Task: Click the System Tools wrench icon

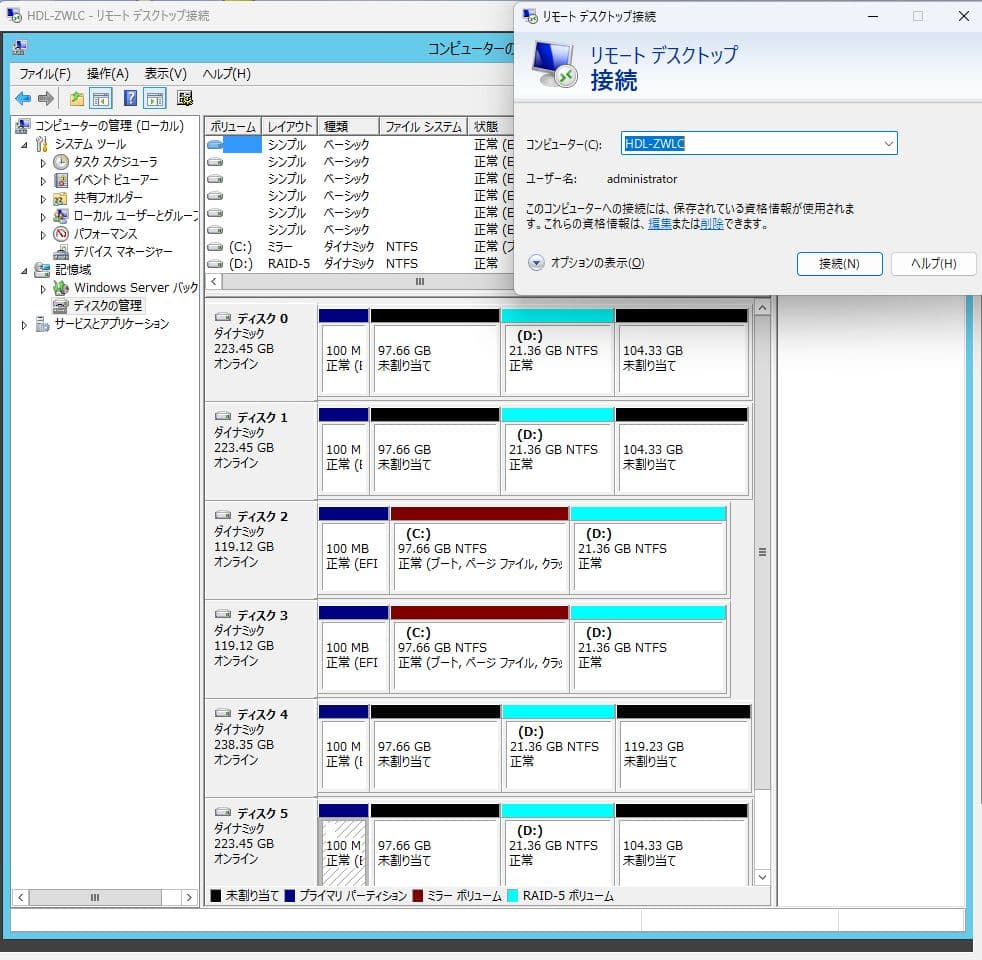Action: point(41,144)
